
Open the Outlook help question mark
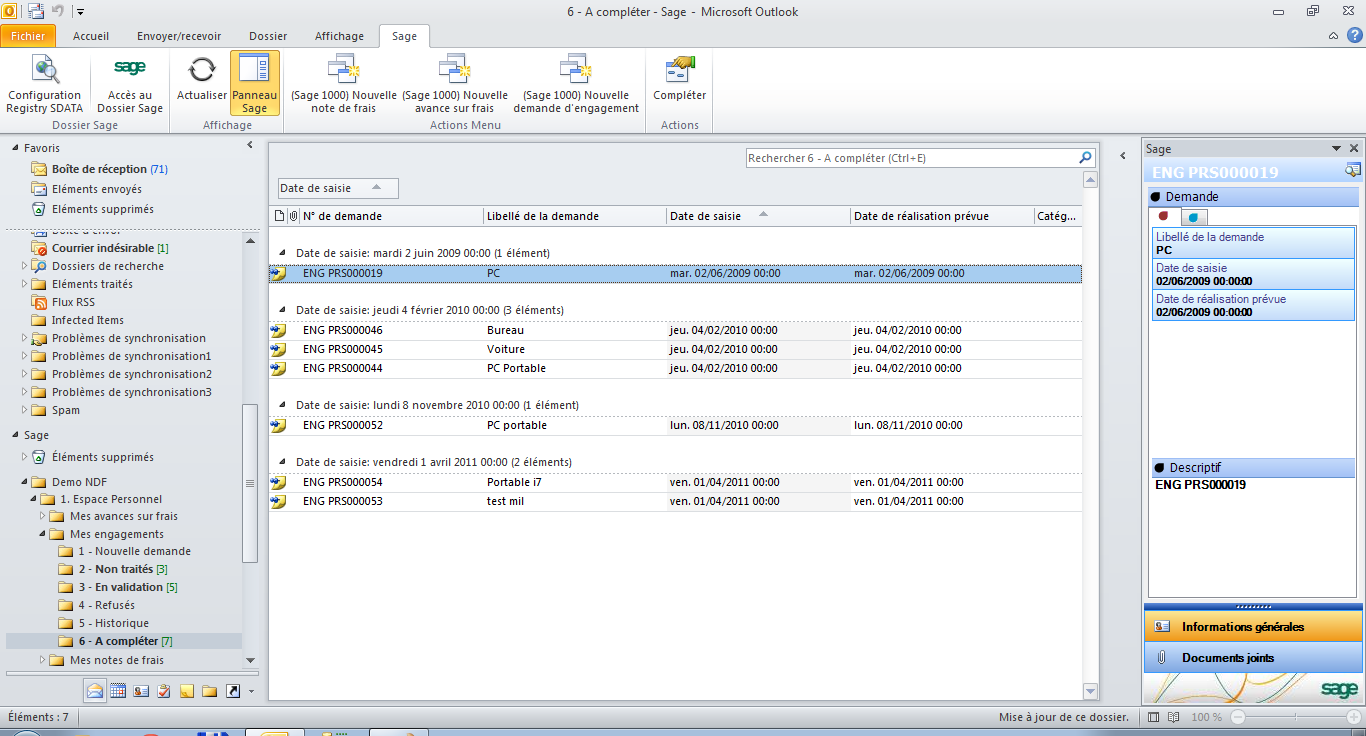pyautogui.click(x=1355, y=35)
